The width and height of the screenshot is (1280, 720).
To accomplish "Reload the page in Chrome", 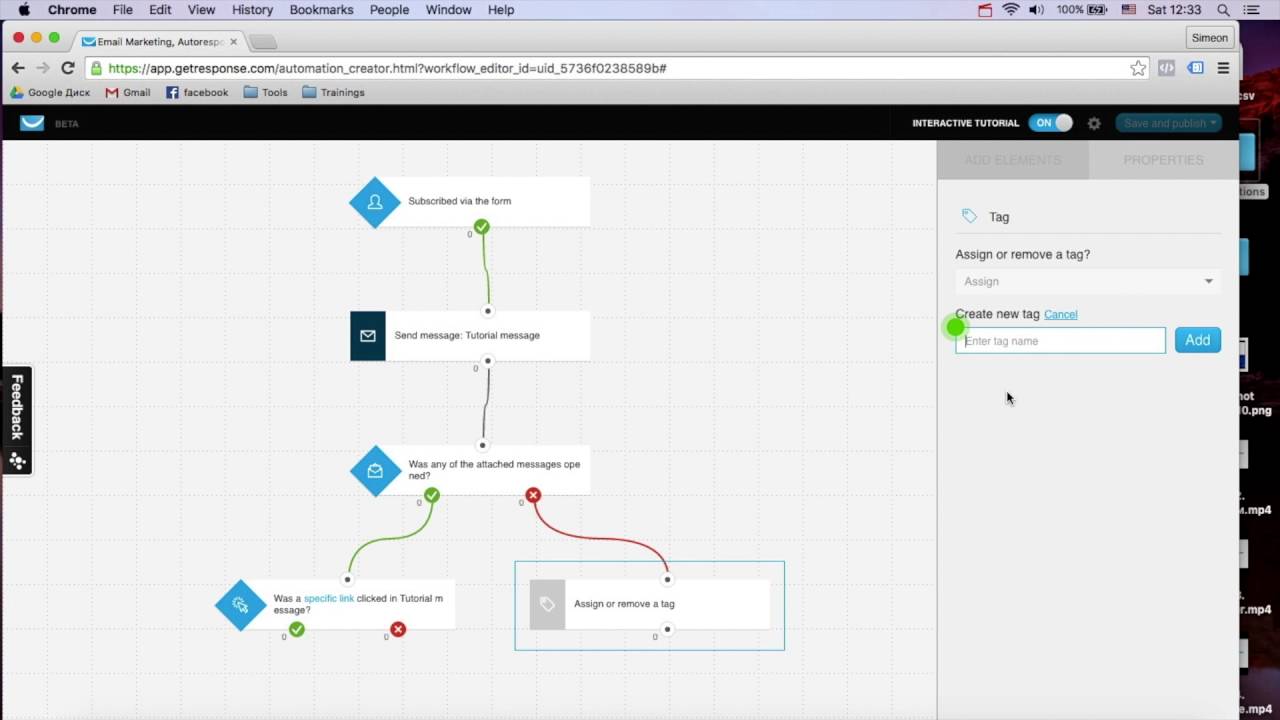I will point(68,68).
